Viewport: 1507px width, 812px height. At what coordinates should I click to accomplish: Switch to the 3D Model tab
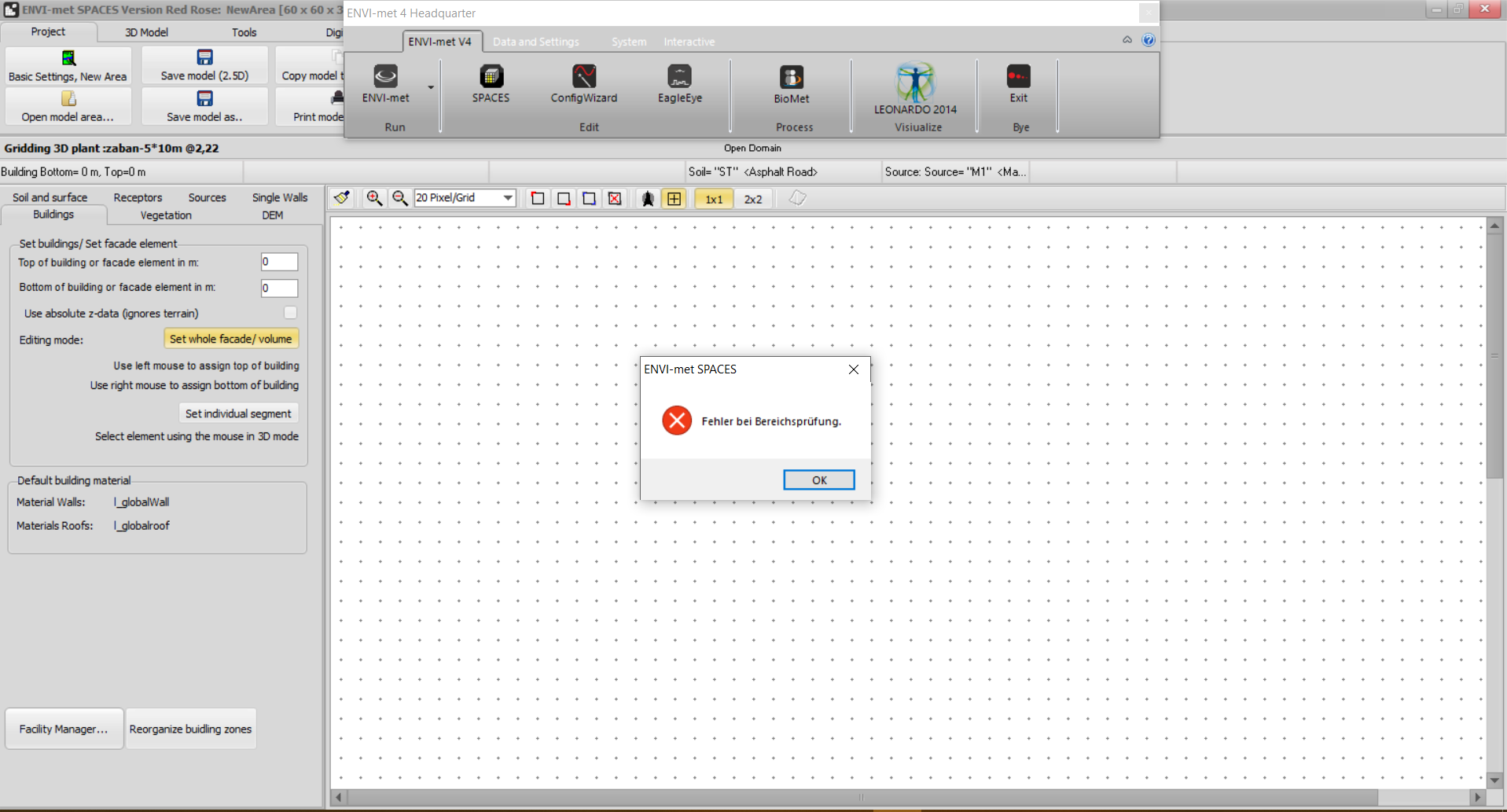146,32
